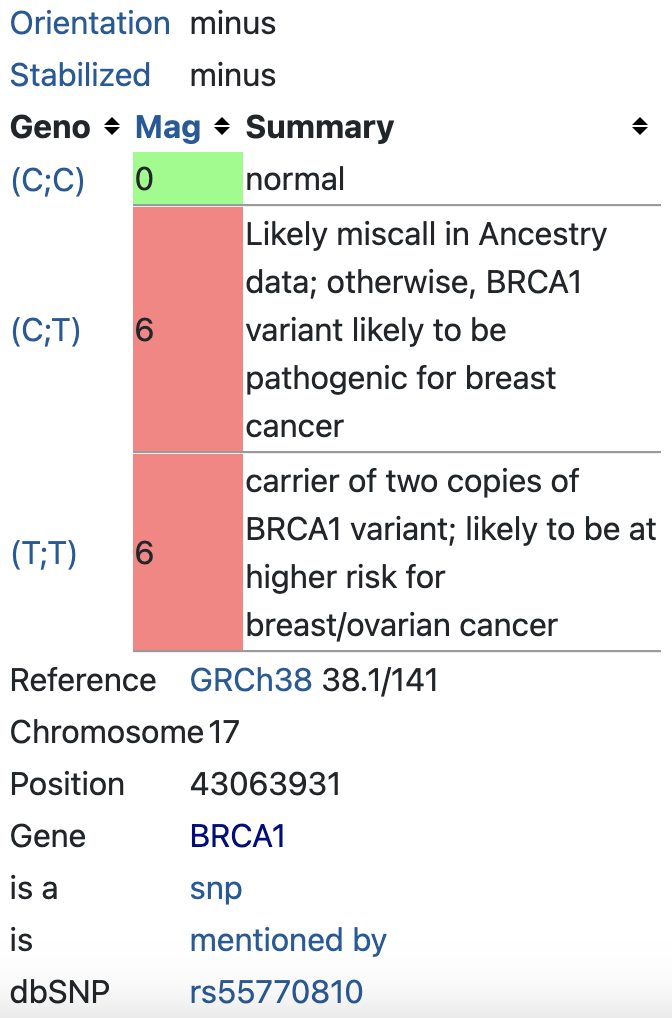This screenshot has width=672, height=1018.
Task: Click the green magnitude 0 cell
Action: pos(187,178)
